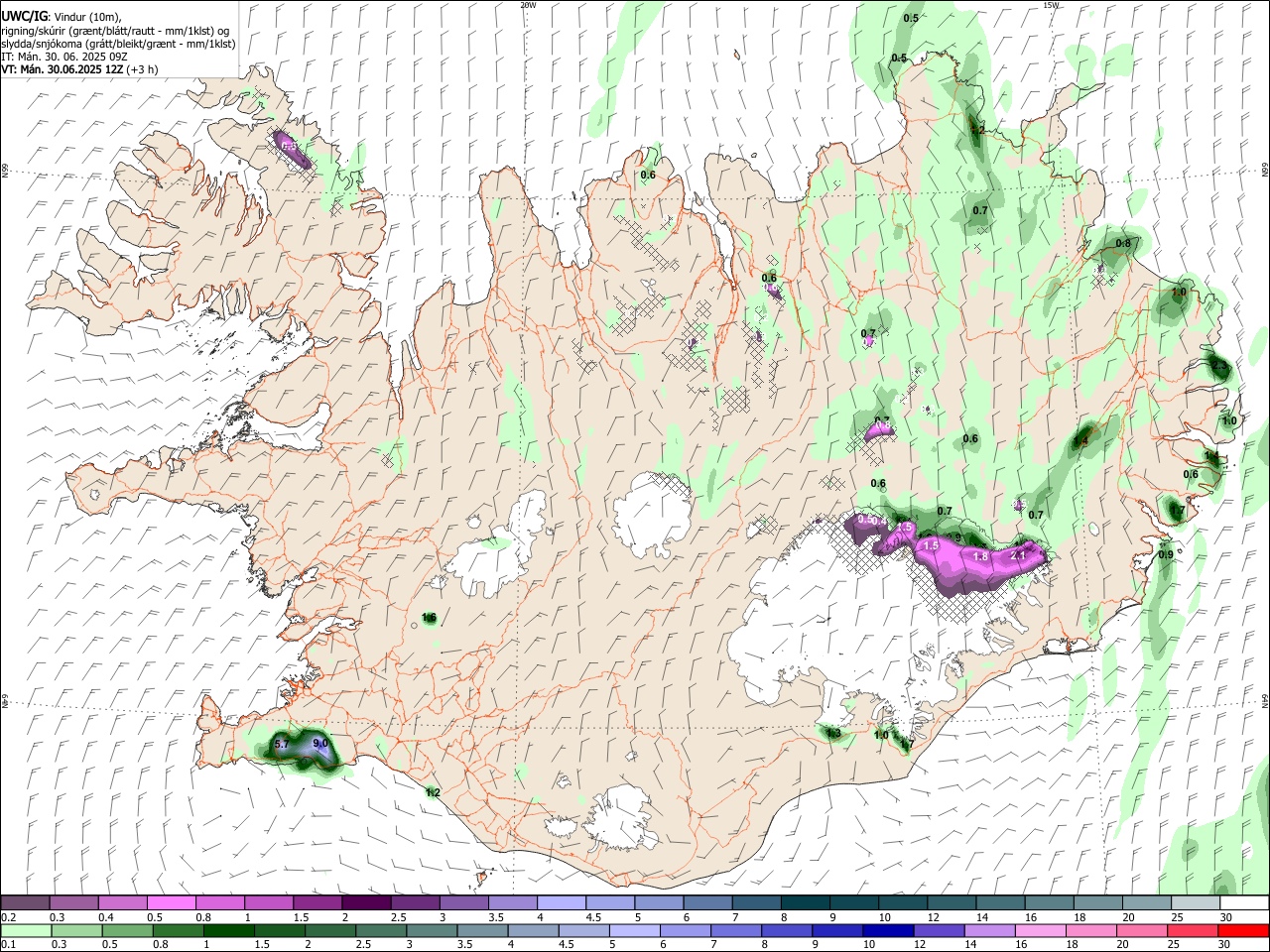Click the 0.9 value label on map

[1166, 554]
